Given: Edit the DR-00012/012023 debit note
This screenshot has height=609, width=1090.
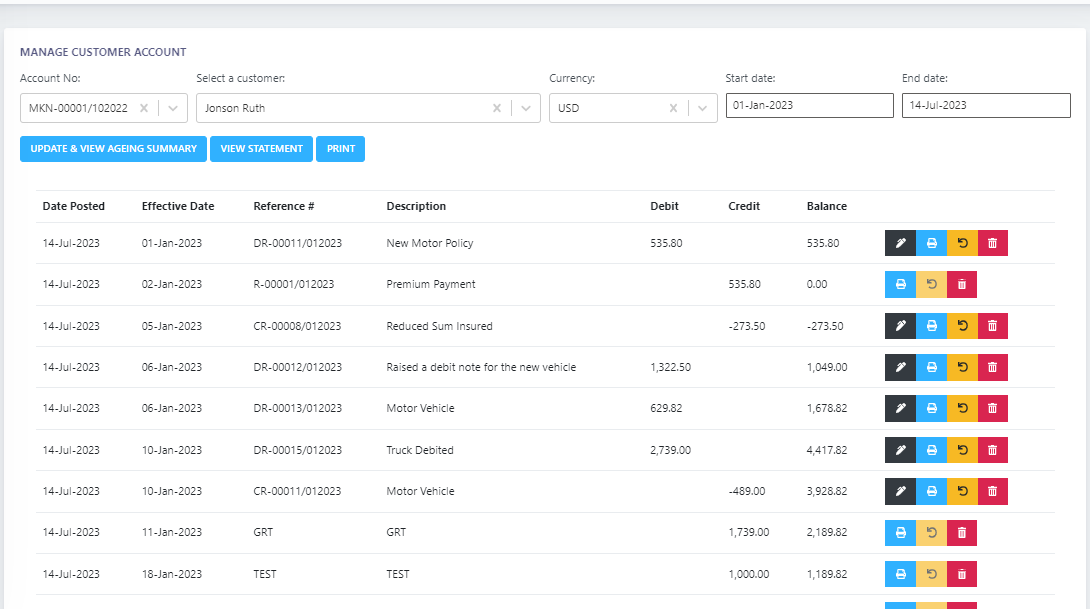Looking at the screenshot, I should 900,367.
